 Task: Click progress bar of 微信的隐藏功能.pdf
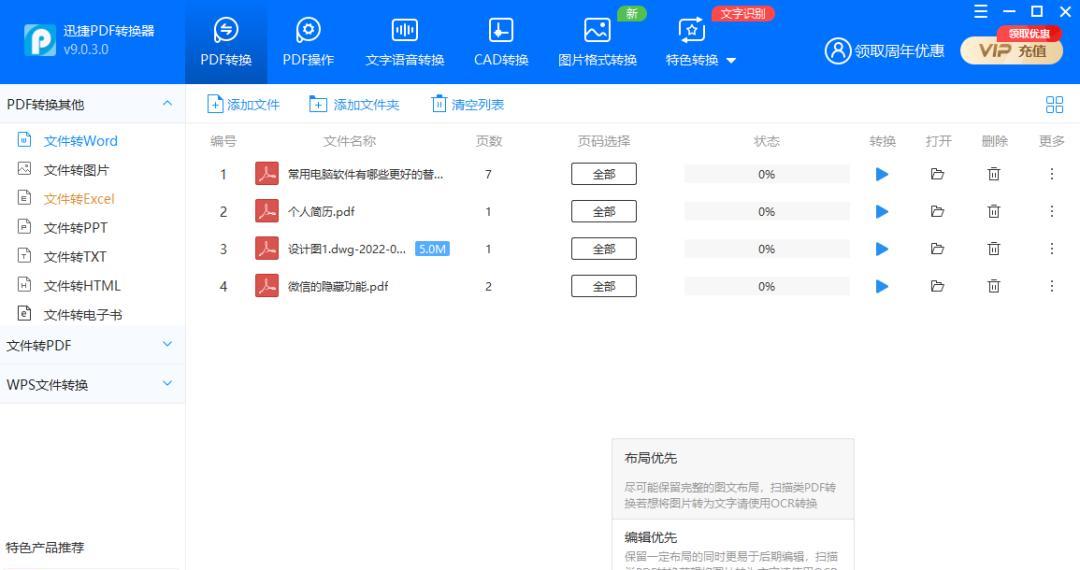(x=767, y=286)
